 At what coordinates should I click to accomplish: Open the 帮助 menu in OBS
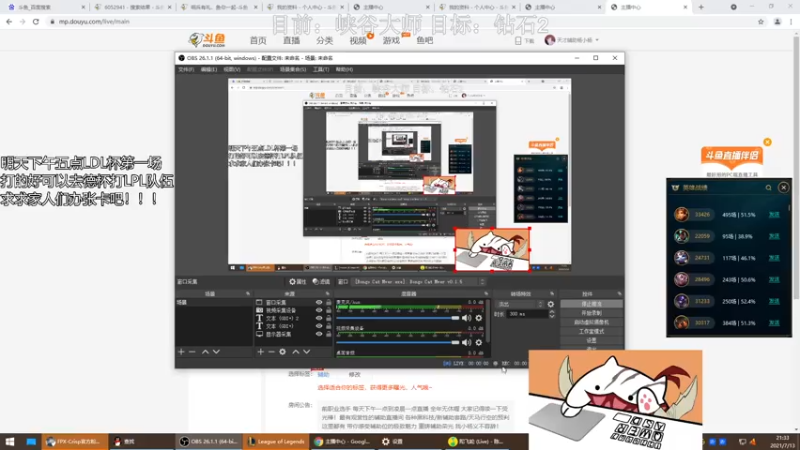[x=344, y=69]
